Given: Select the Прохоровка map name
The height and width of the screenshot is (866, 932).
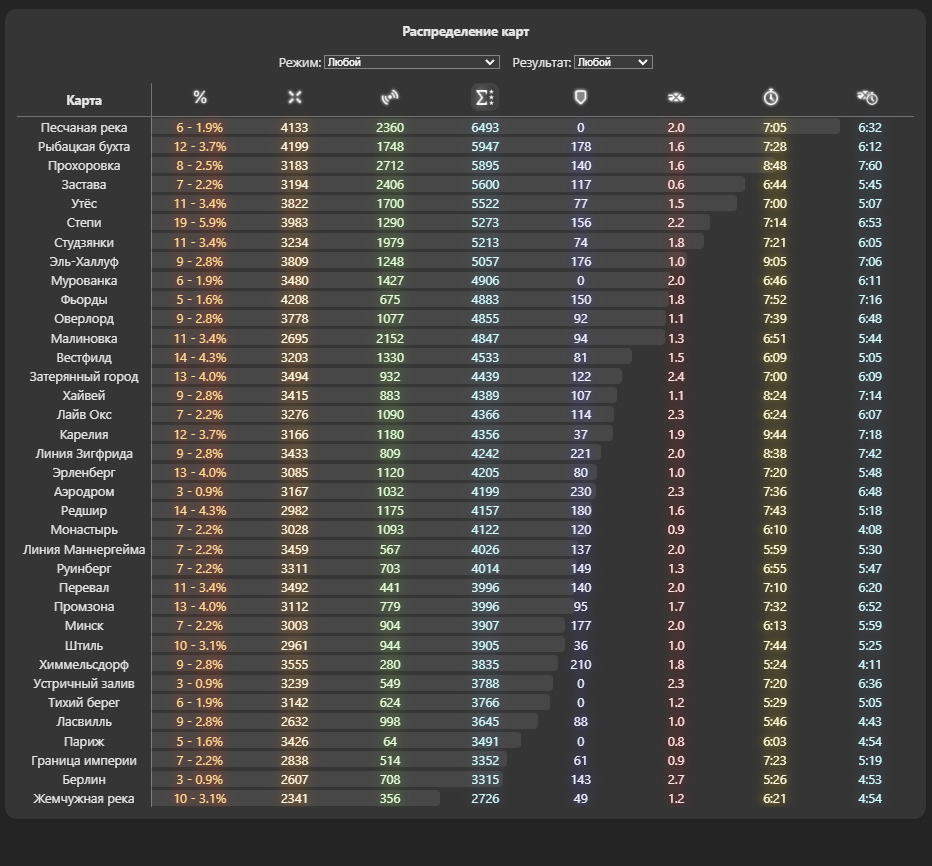Looking at the screenshot, I should point(84,166).
